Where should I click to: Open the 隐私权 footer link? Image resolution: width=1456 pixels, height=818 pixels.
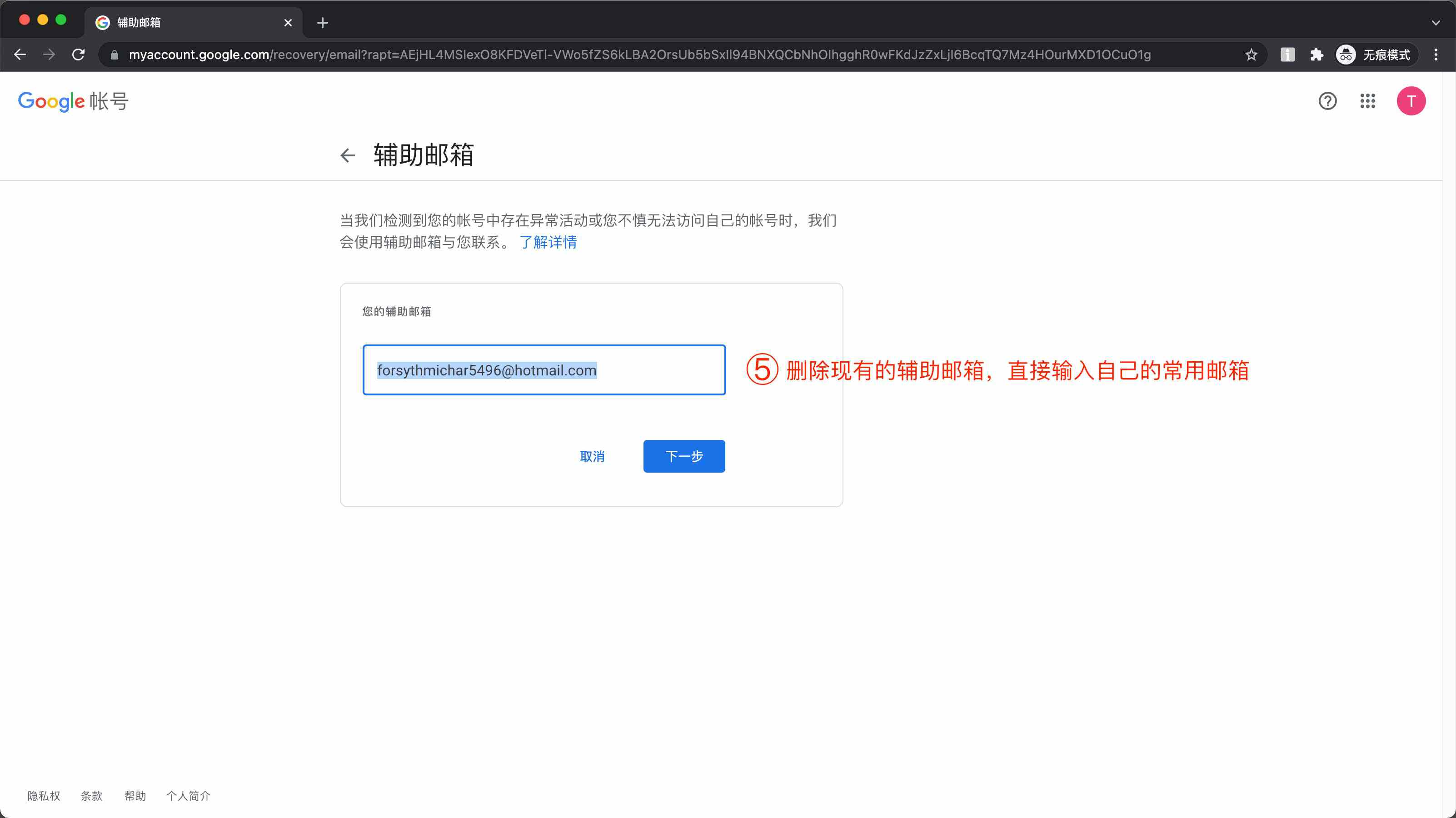[43, 795]
